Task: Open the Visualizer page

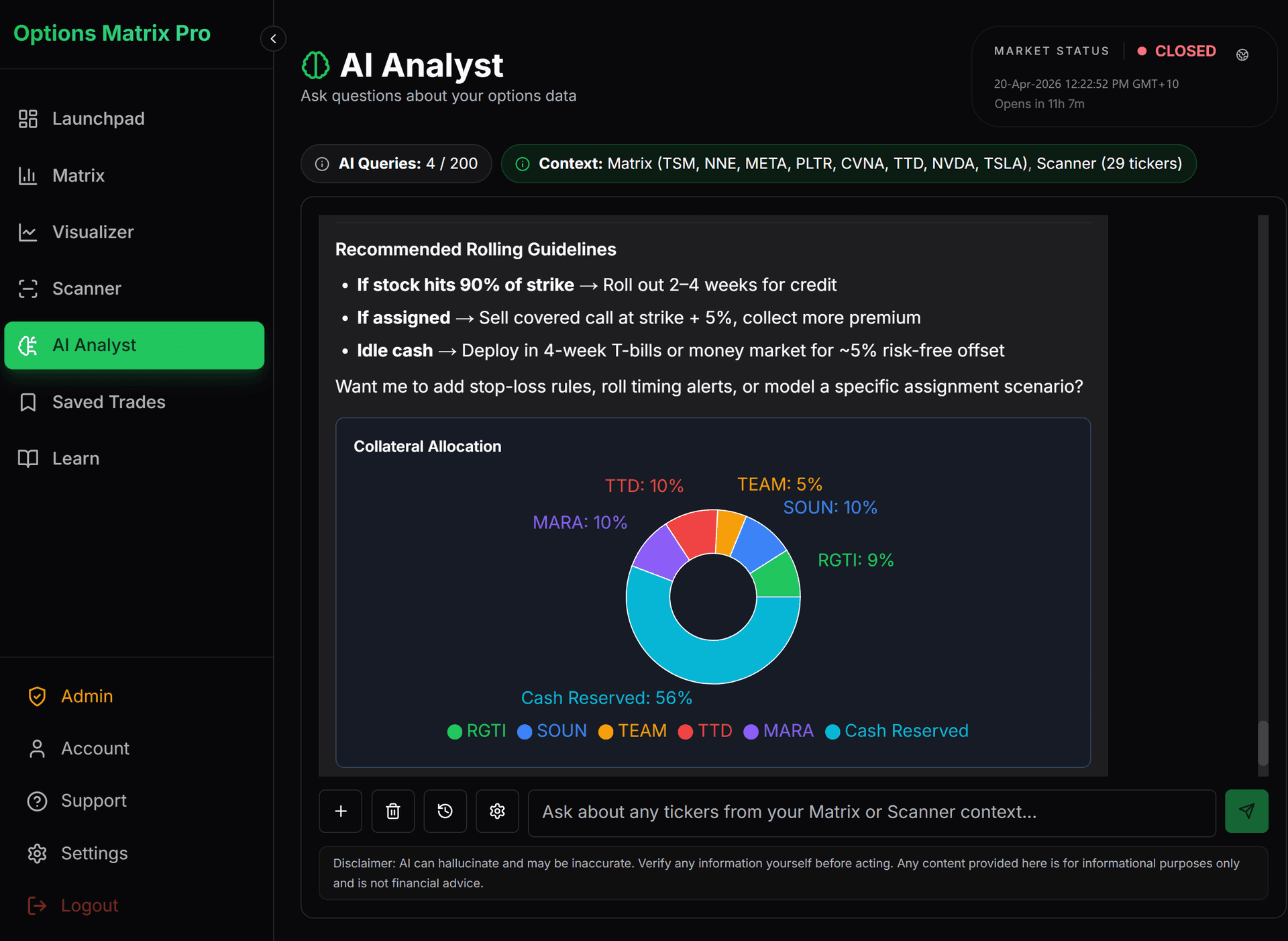Action: tap(134, 232)
